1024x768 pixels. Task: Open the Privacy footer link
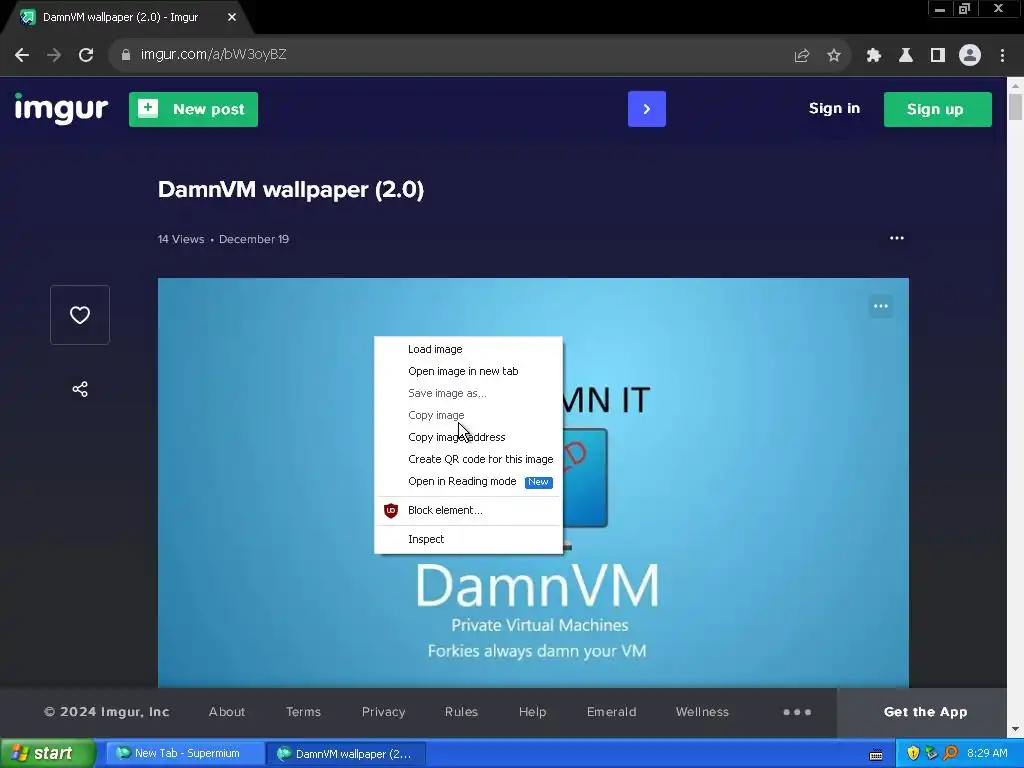[x=383, y=712]
